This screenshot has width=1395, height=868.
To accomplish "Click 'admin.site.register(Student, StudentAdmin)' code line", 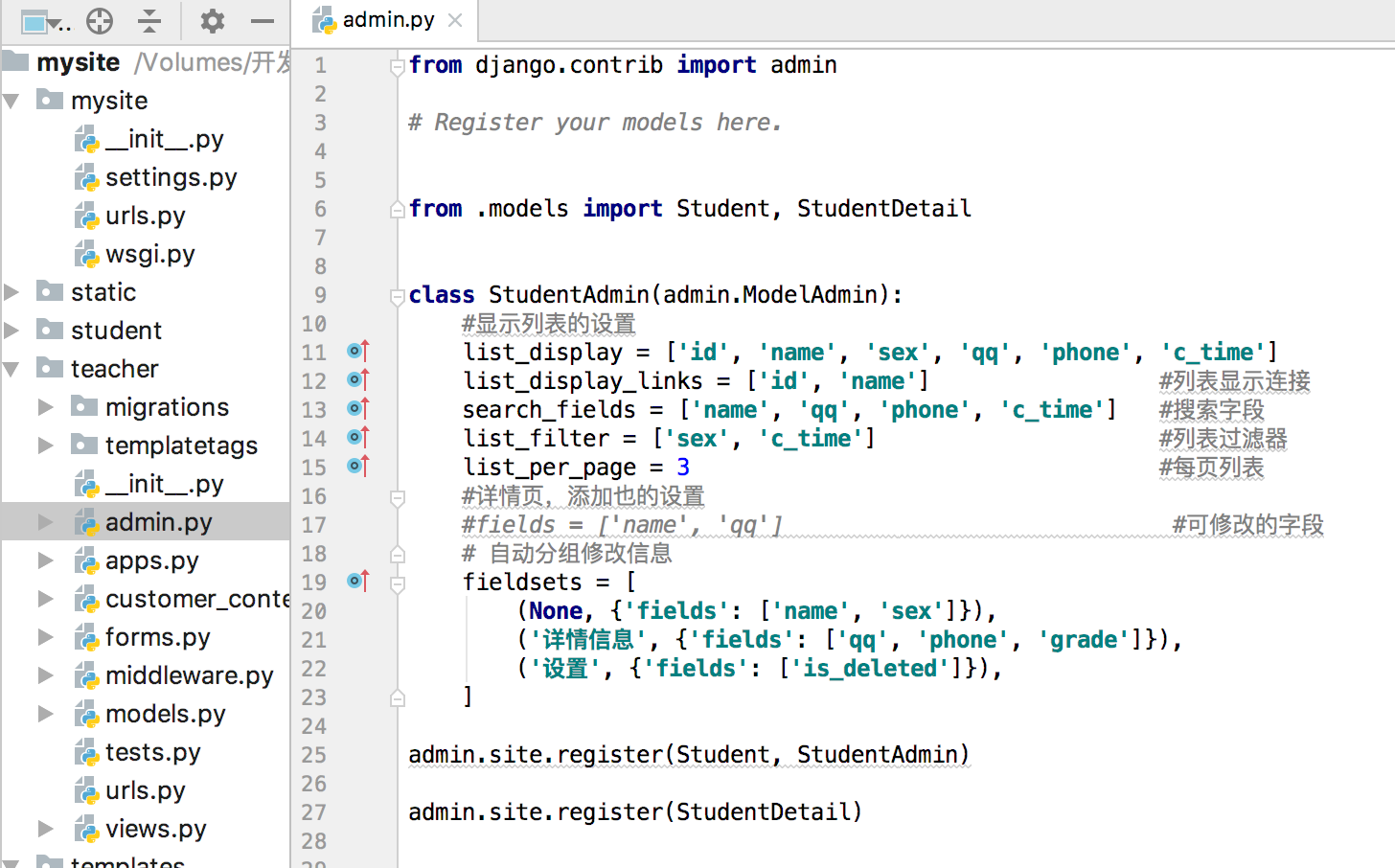I will coord(689,755).
